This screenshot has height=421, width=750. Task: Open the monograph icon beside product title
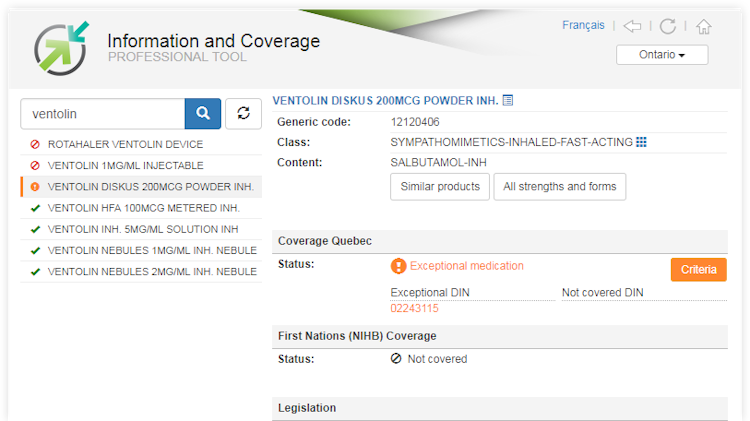click(x=508, y=100)
